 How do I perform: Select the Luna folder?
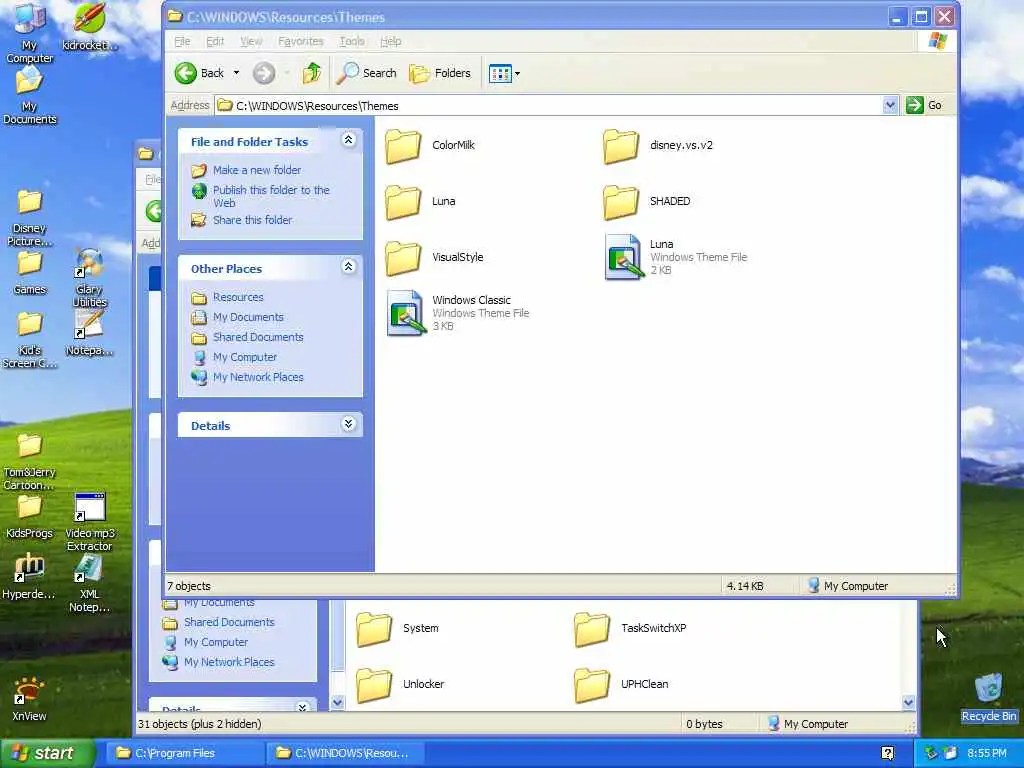pos(420,201)
